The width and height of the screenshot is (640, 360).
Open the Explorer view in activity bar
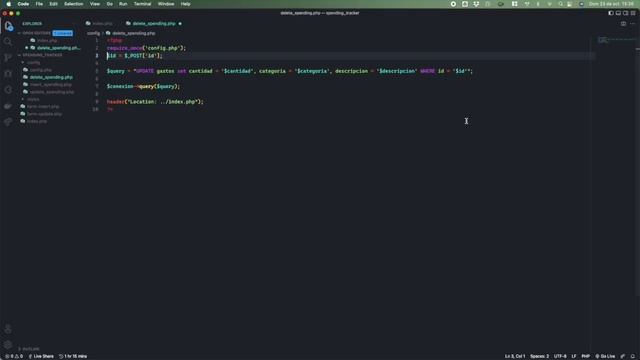pyautogui.click(x=9, y=27)
